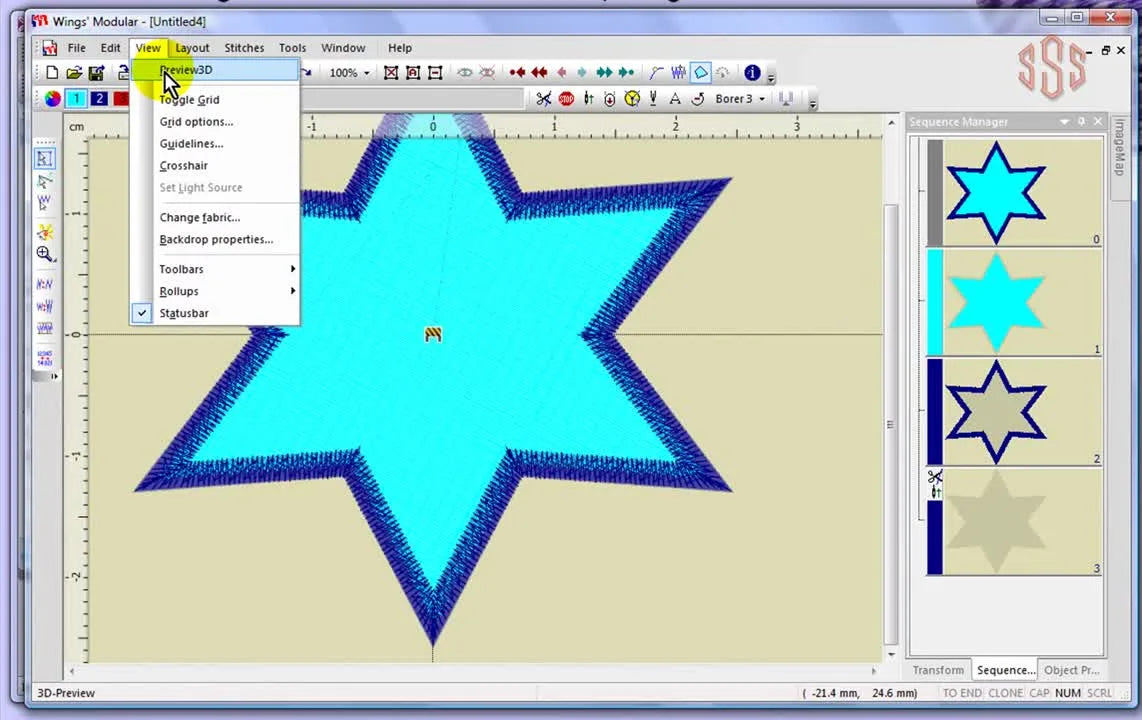Image resolution: width=1142 pixels, height=720 pixels.
Task: Click the zoom-to-fit-all icon beside 100%
Action: tap(391, 73)
